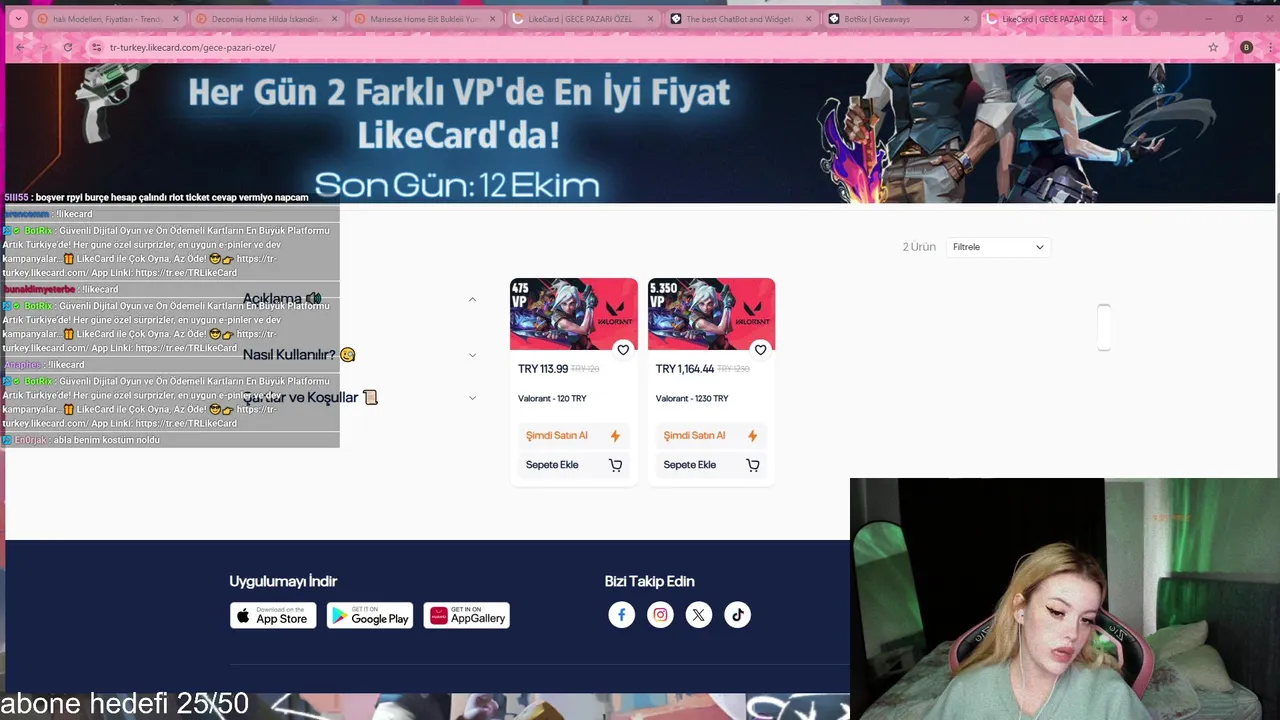Open a new browser tab
This screenshot has width=1280, height=720.
[x=1148, y=18]
